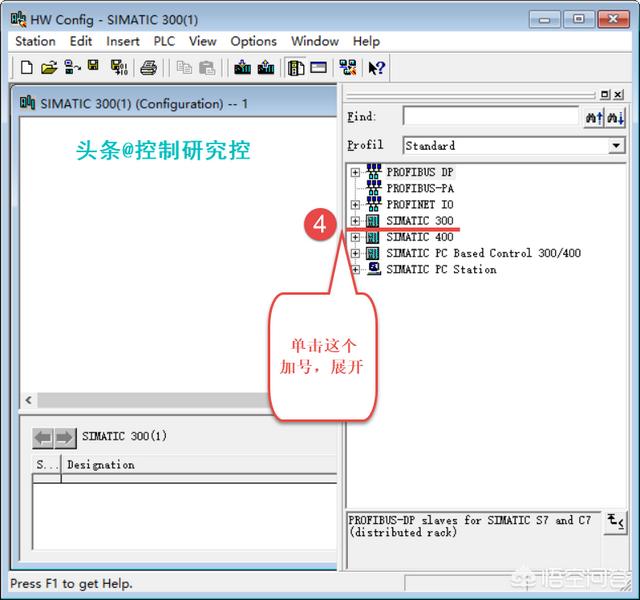Click the Save and Compile icon
This screenshot has width=640, height=600.
coord(119,67)
